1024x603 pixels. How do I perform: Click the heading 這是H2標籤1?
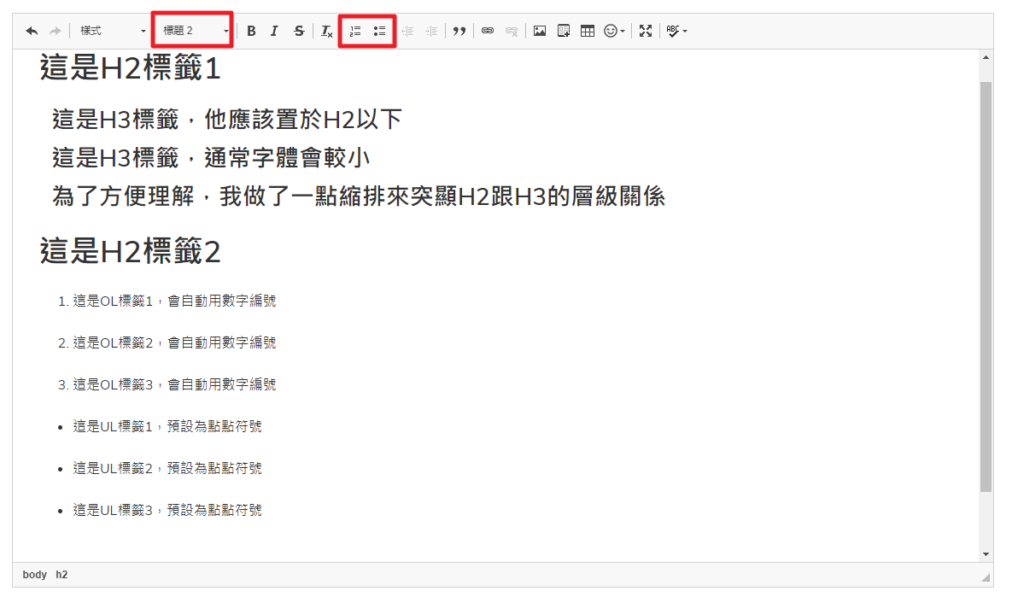[x=130, y=68]
